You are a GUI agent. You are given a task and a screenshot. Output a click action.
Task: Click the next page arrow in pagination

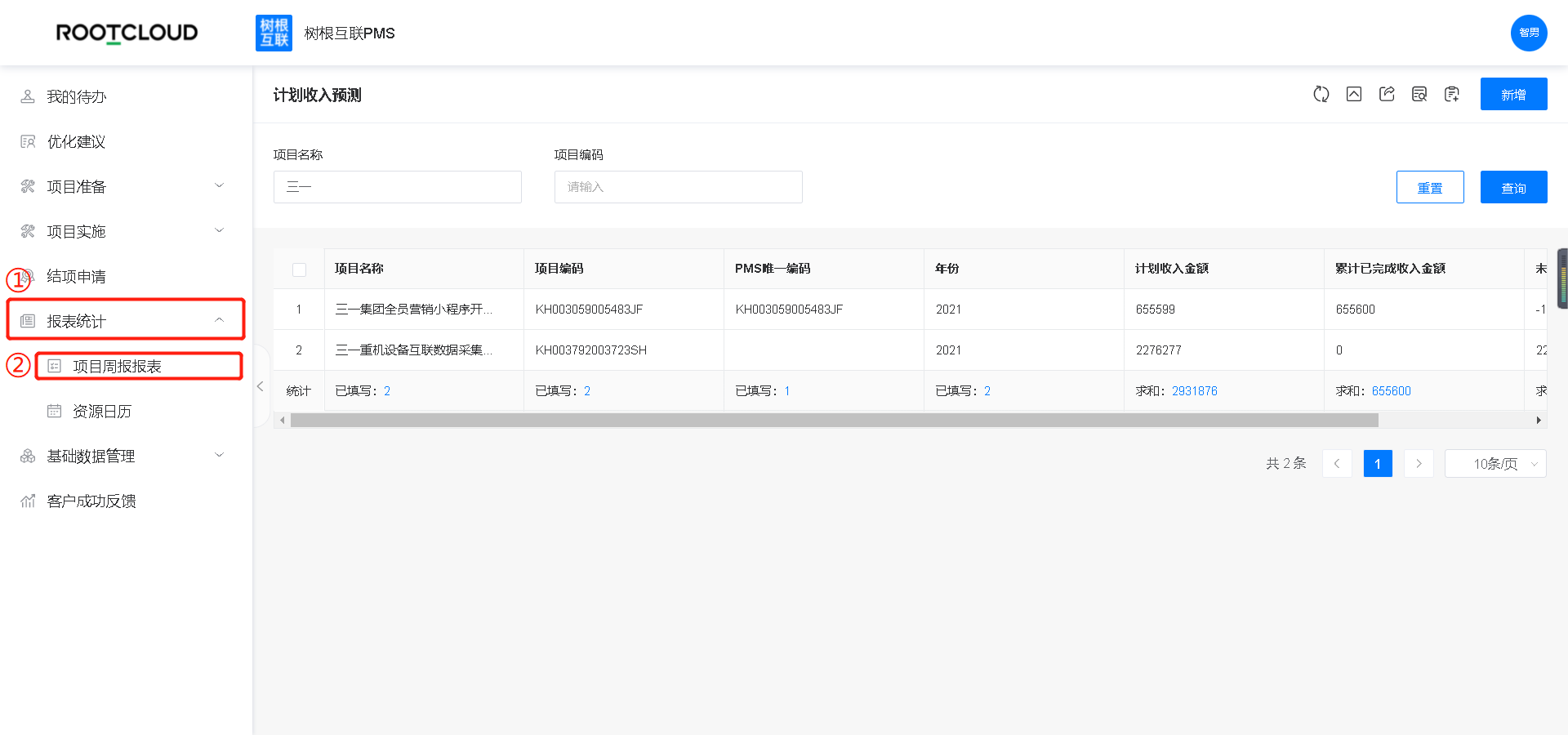pos(1419,464)
